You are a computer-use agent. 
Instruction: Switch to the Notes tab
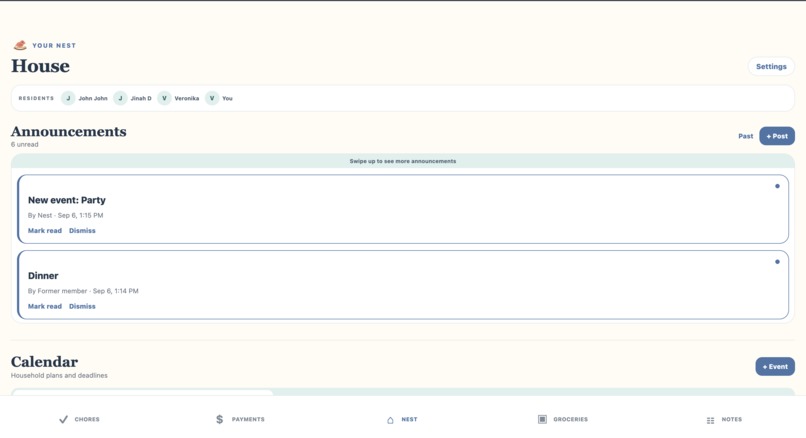(x=724, y=419)
